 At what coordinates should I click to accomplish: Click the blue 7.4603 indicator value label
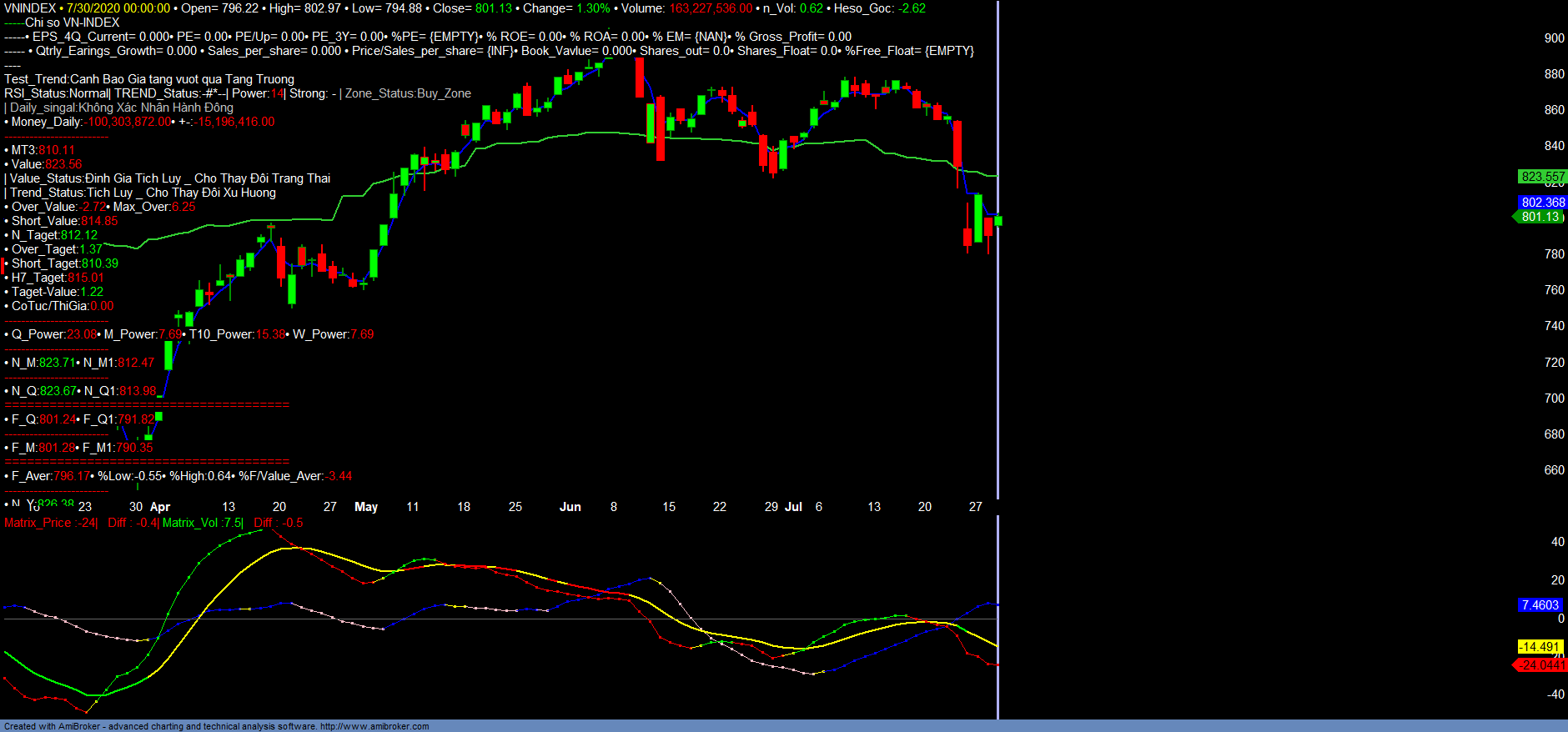1540,605
